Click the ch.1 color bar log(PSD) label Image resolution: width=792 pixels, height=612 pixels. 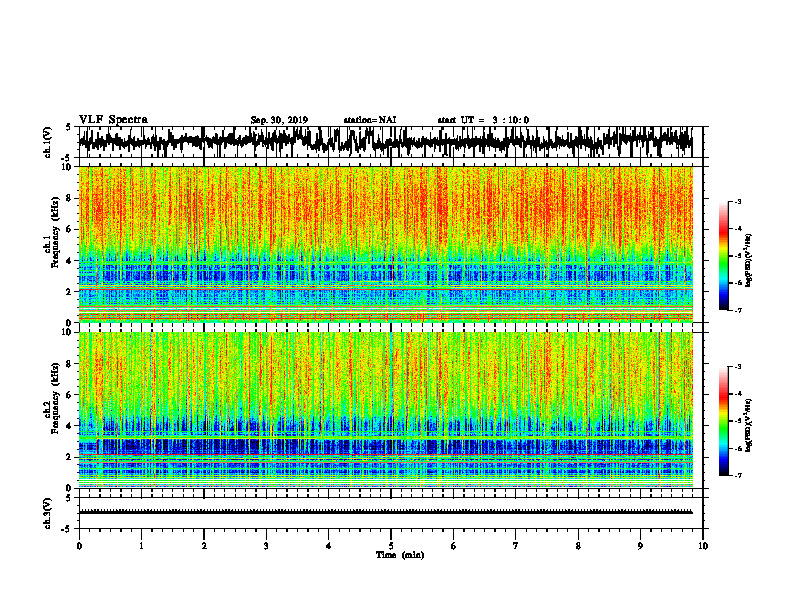[748, 261]
